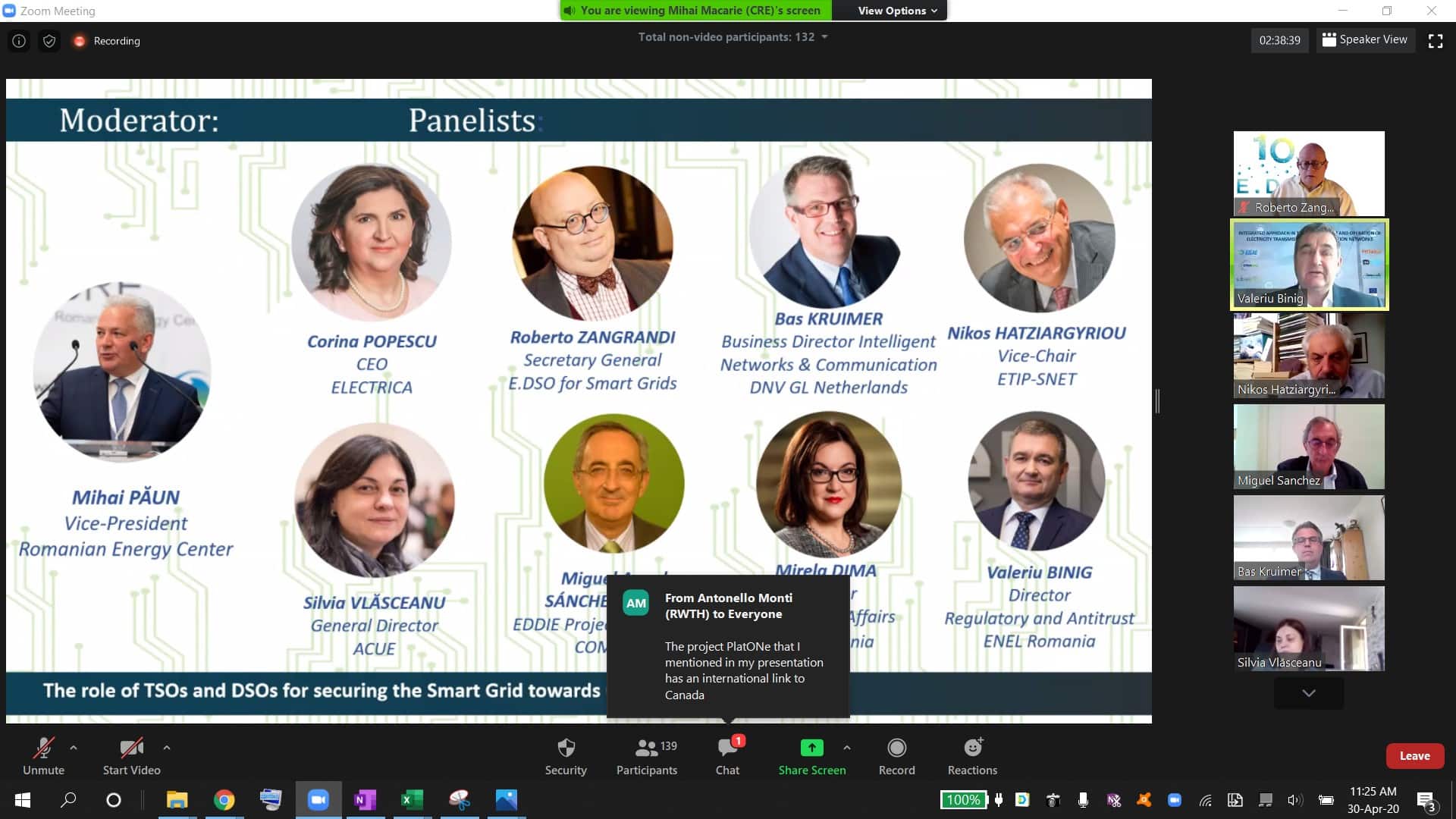Open Photos app from taskbar
The height and width of the screenshot is (819, 1456).
pyautogui.click(x=506, y=800)
